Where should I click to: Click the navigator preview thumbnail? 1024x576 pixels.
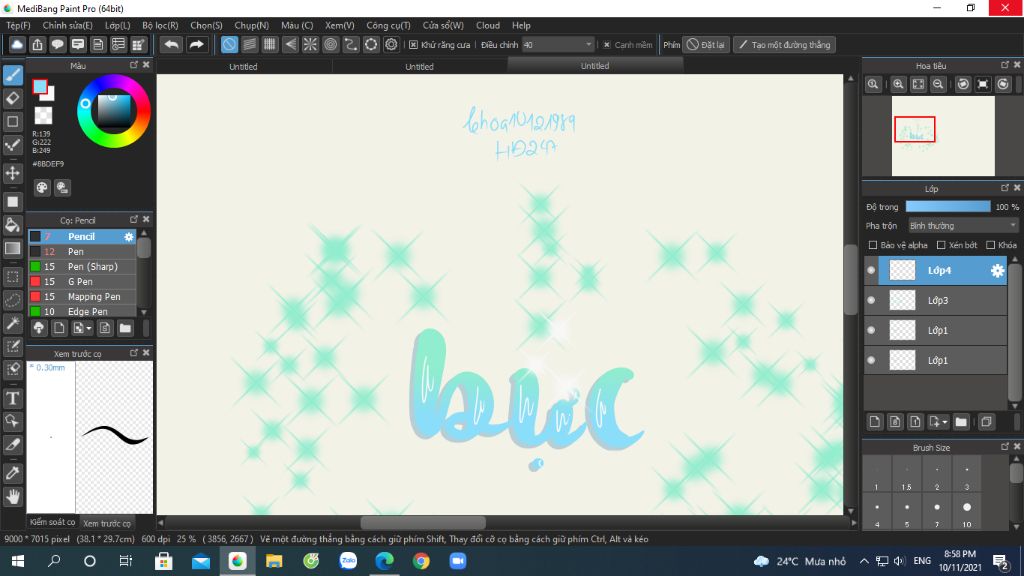click(943, 136)
